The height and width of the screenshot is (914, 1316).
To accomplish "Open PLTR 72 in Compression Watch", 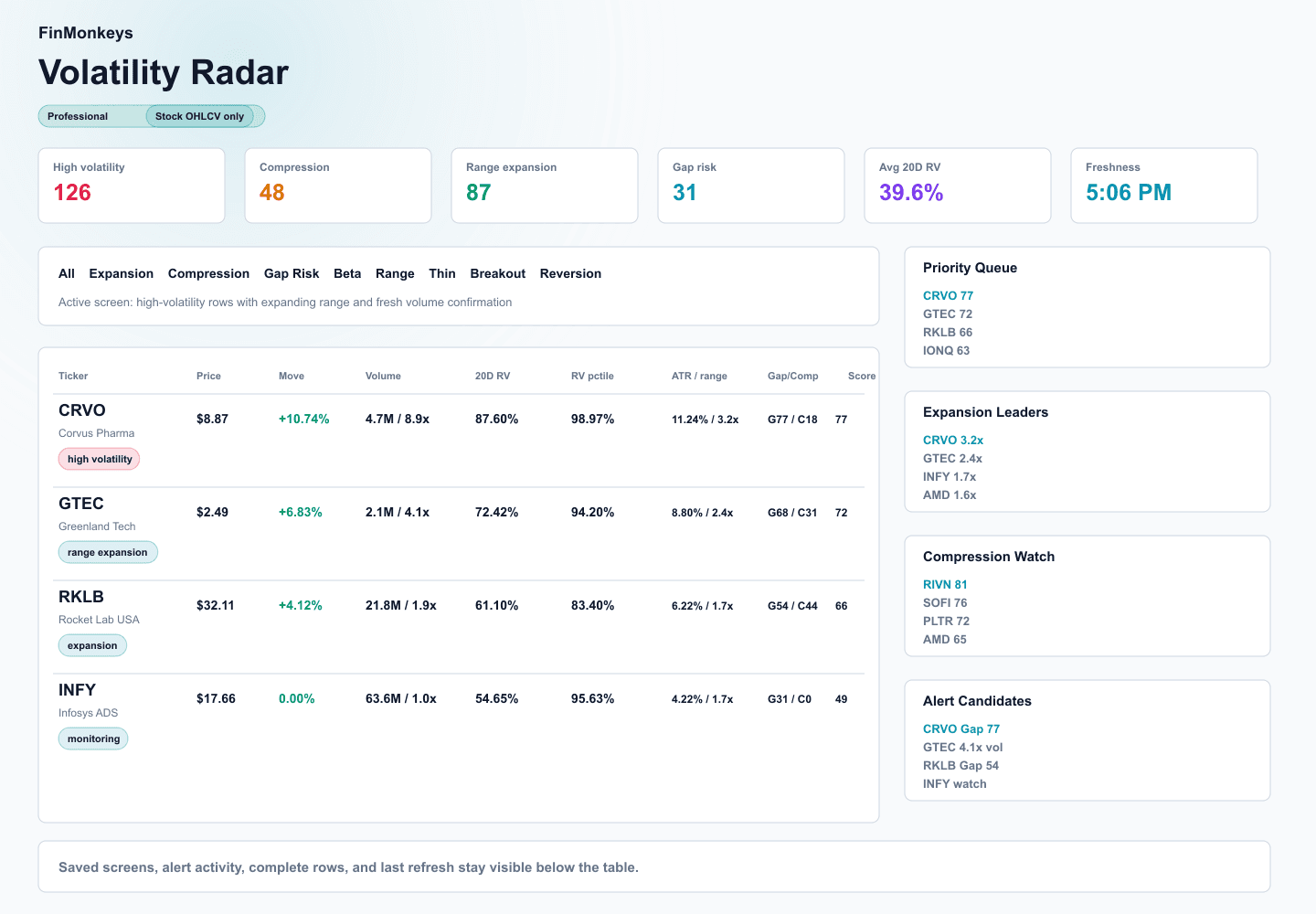I will pyautogui.click(x=946, y=621).
